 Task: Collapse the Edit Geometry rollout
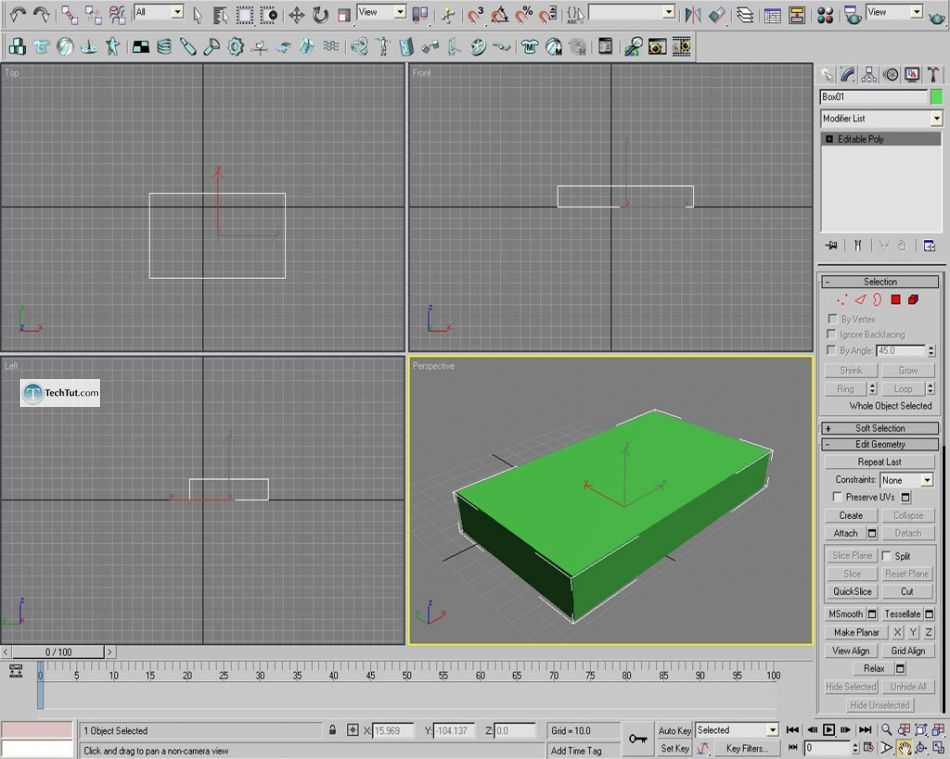click(x=880, y=444)
